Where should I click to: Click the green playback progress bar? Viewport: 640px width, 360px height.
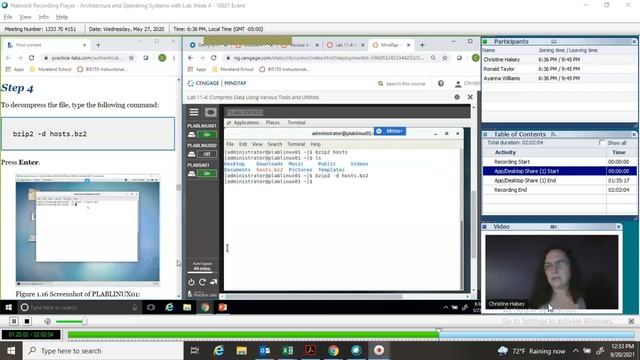253,335
